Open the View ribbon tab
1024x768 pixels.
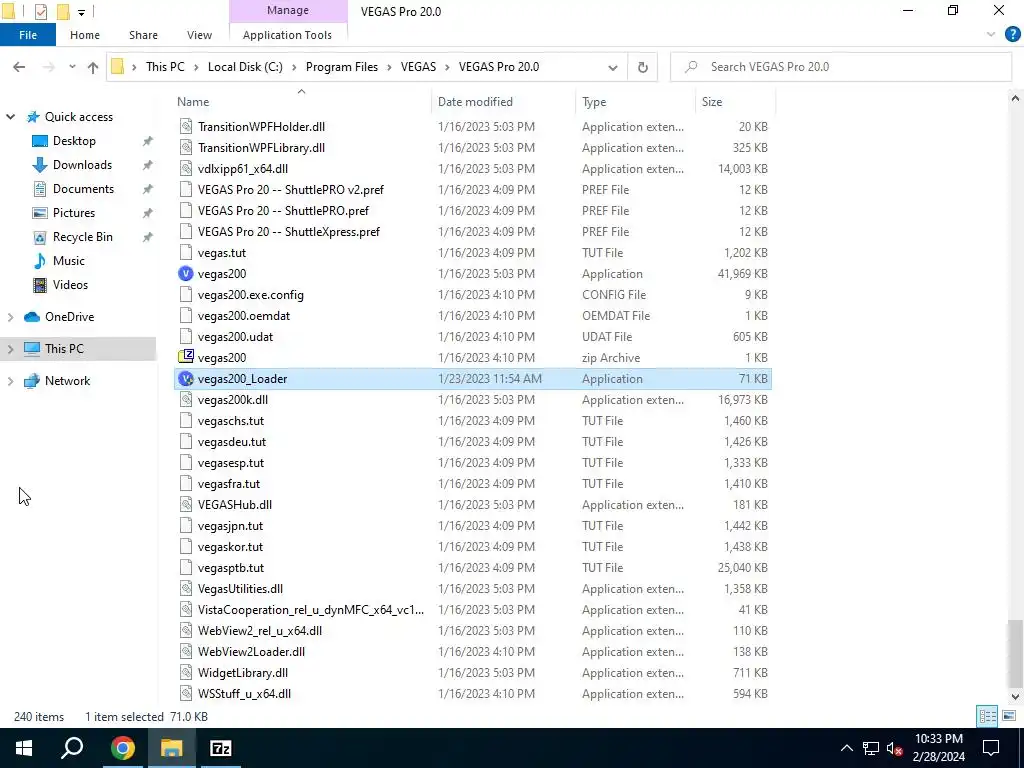pyautogui.click(x=199, y=35)
